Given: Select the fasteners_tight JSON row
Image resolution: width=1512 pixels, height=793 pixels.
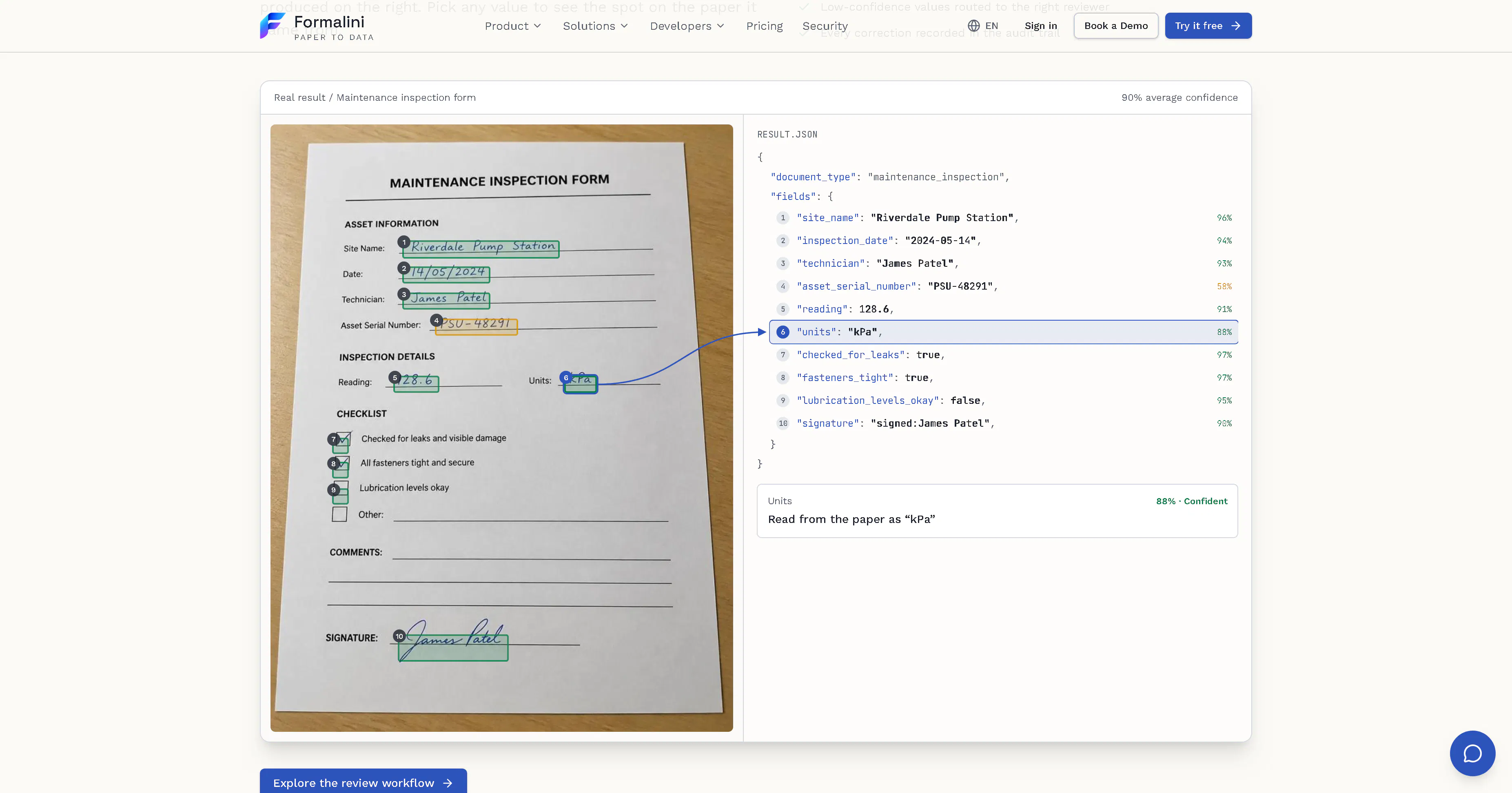Looking at the screenshot, I should pos(1004,378).
